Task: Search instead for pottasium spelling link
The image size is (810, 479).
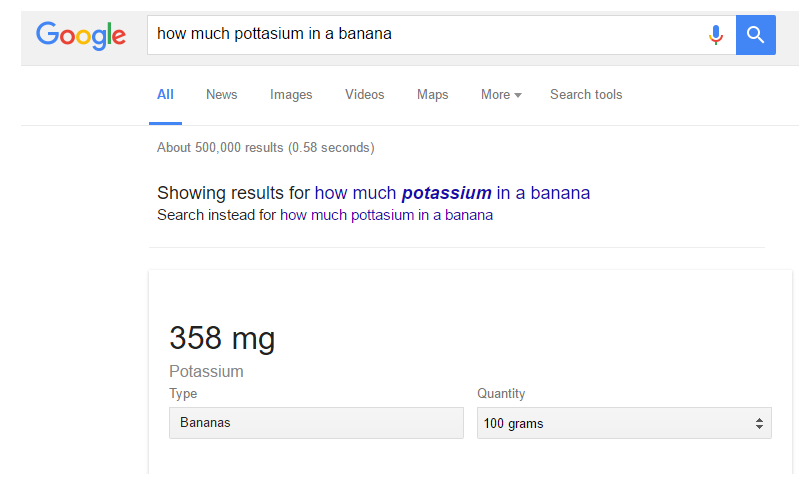Action: pos(386,215)
